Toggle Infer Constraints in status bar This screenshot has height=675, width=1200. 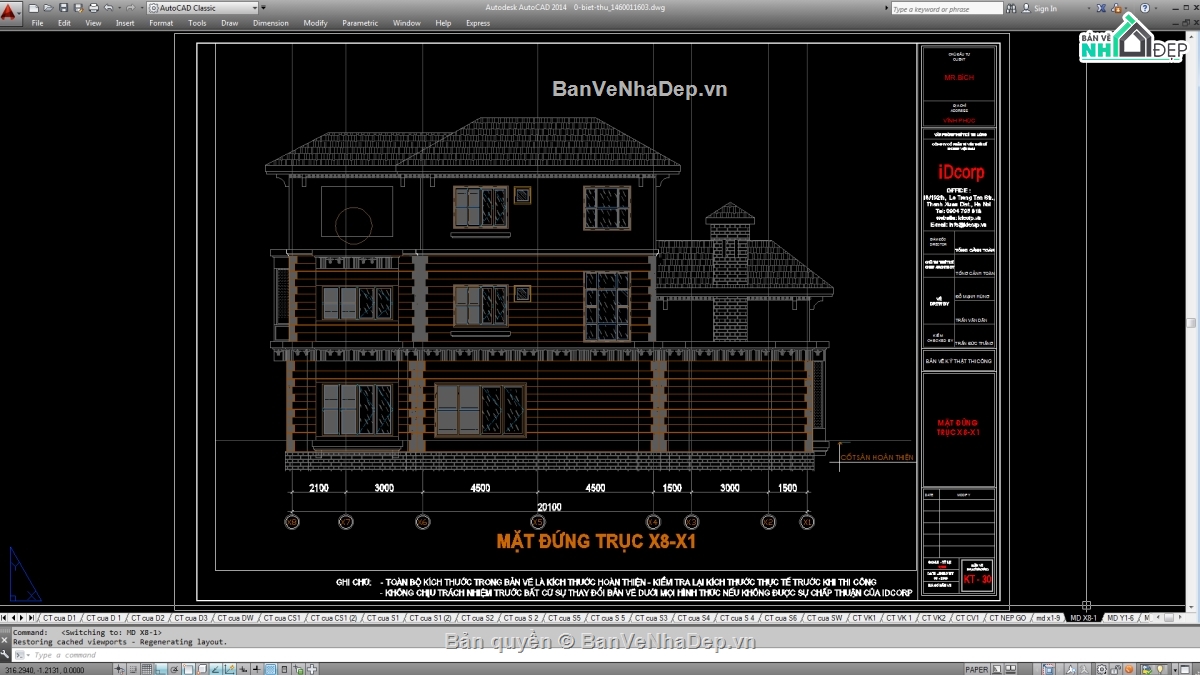pyautogui.click(x=118, y=669)
